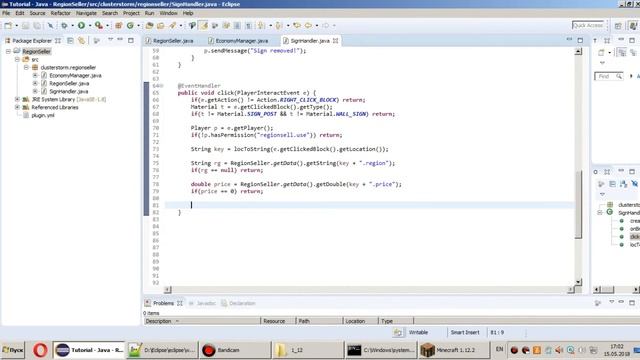
Task: Click the Location column header
Action: coord(360,321)
